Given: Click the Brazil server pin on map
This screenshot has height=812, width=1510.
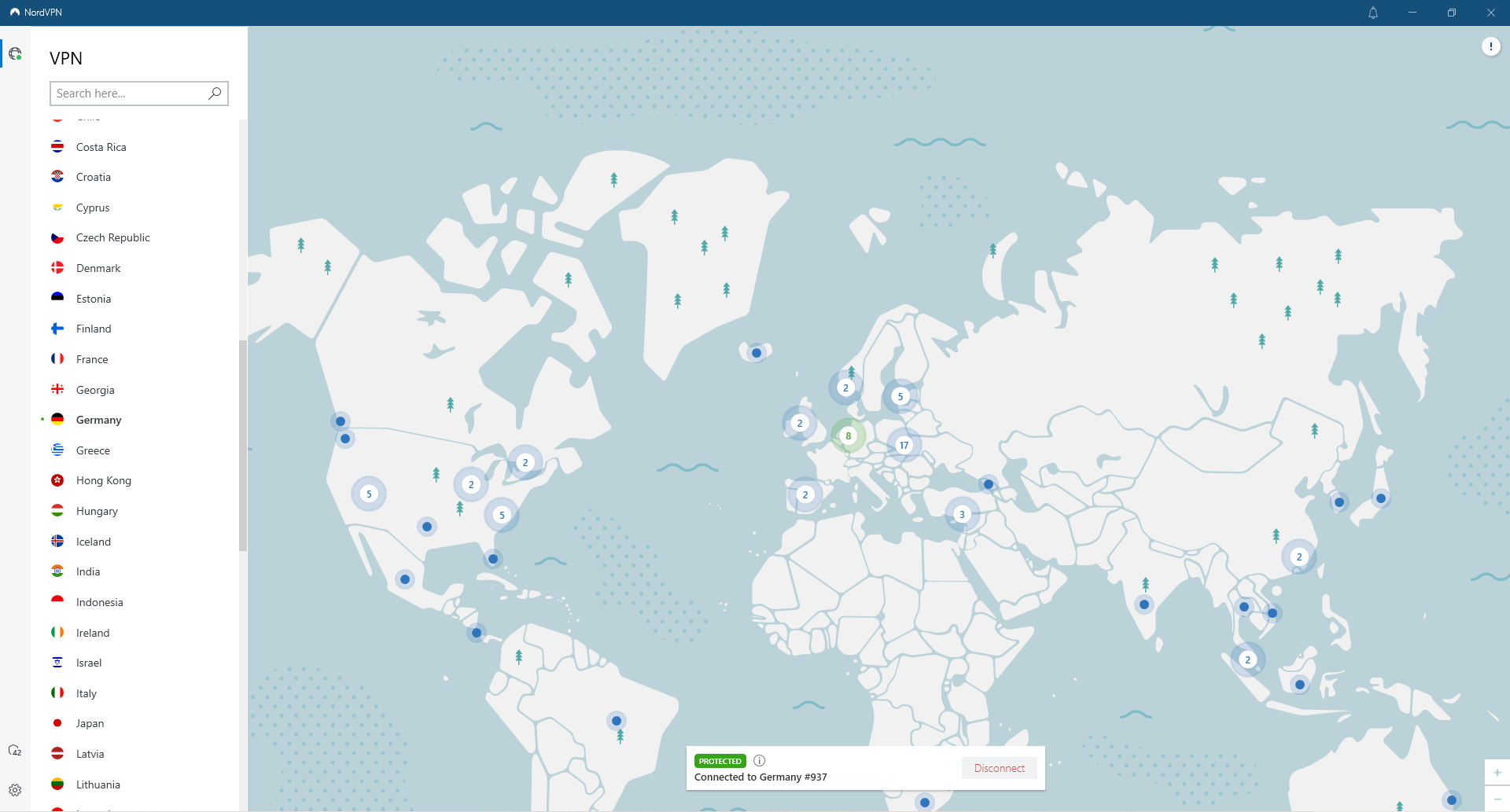Looking at the screenshot, I should pos(617,721).
